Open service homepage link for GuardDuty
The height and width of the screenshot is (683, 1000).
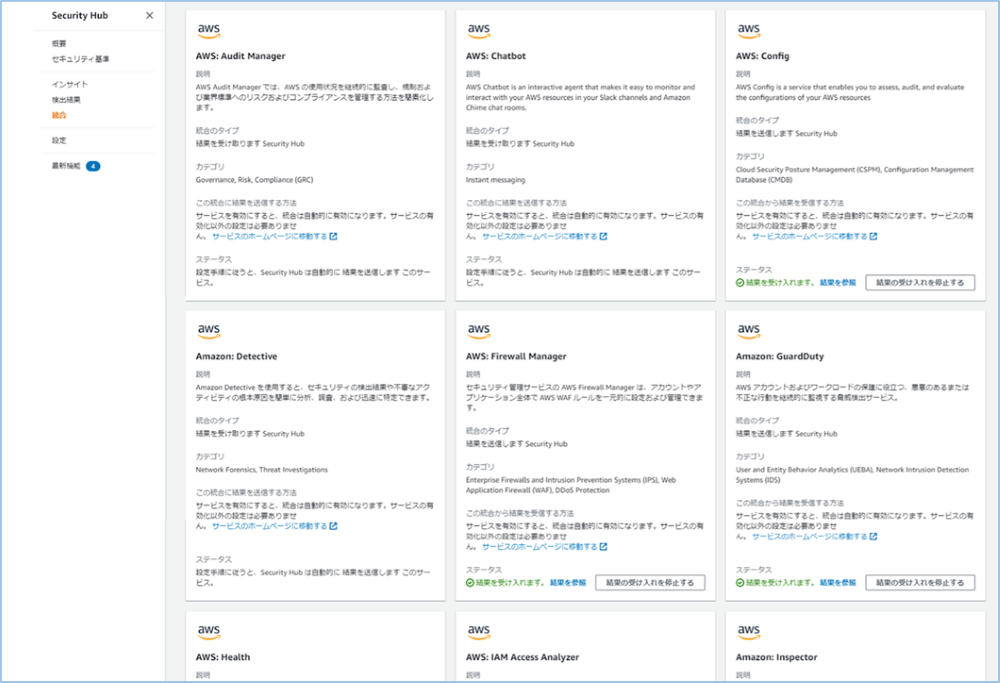(x=809, y=536)
